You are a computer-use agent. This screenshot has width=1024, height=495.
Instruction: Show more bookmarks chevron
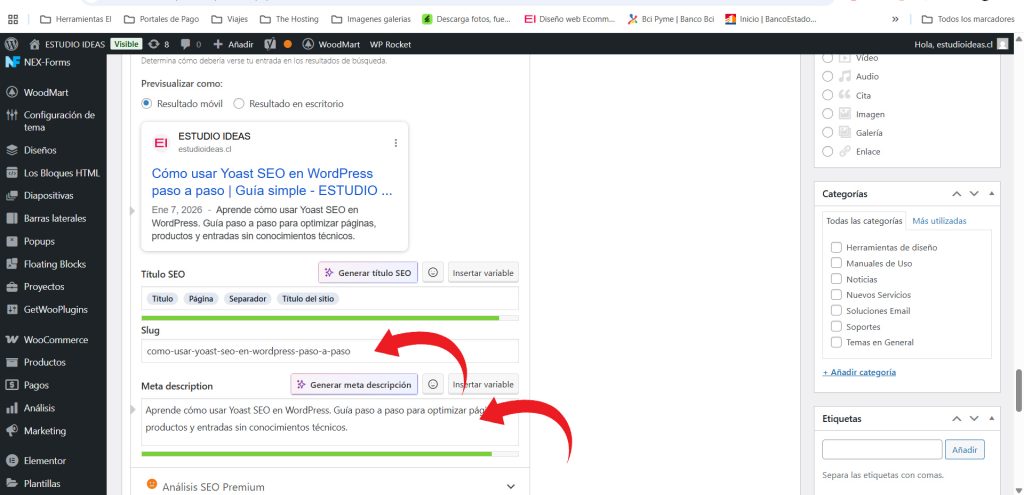pyautogui.click(x=895, y=19)
